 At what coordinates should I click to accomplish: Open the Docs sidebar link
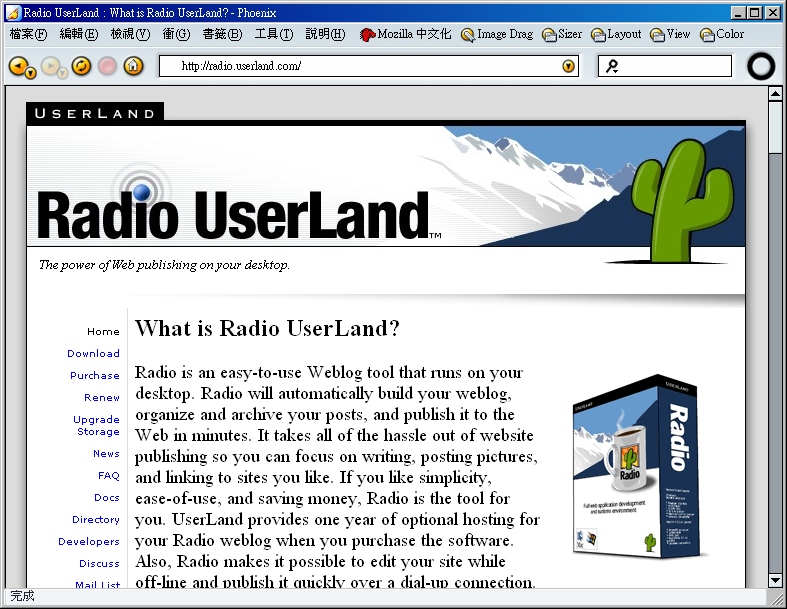click(107, 498)
